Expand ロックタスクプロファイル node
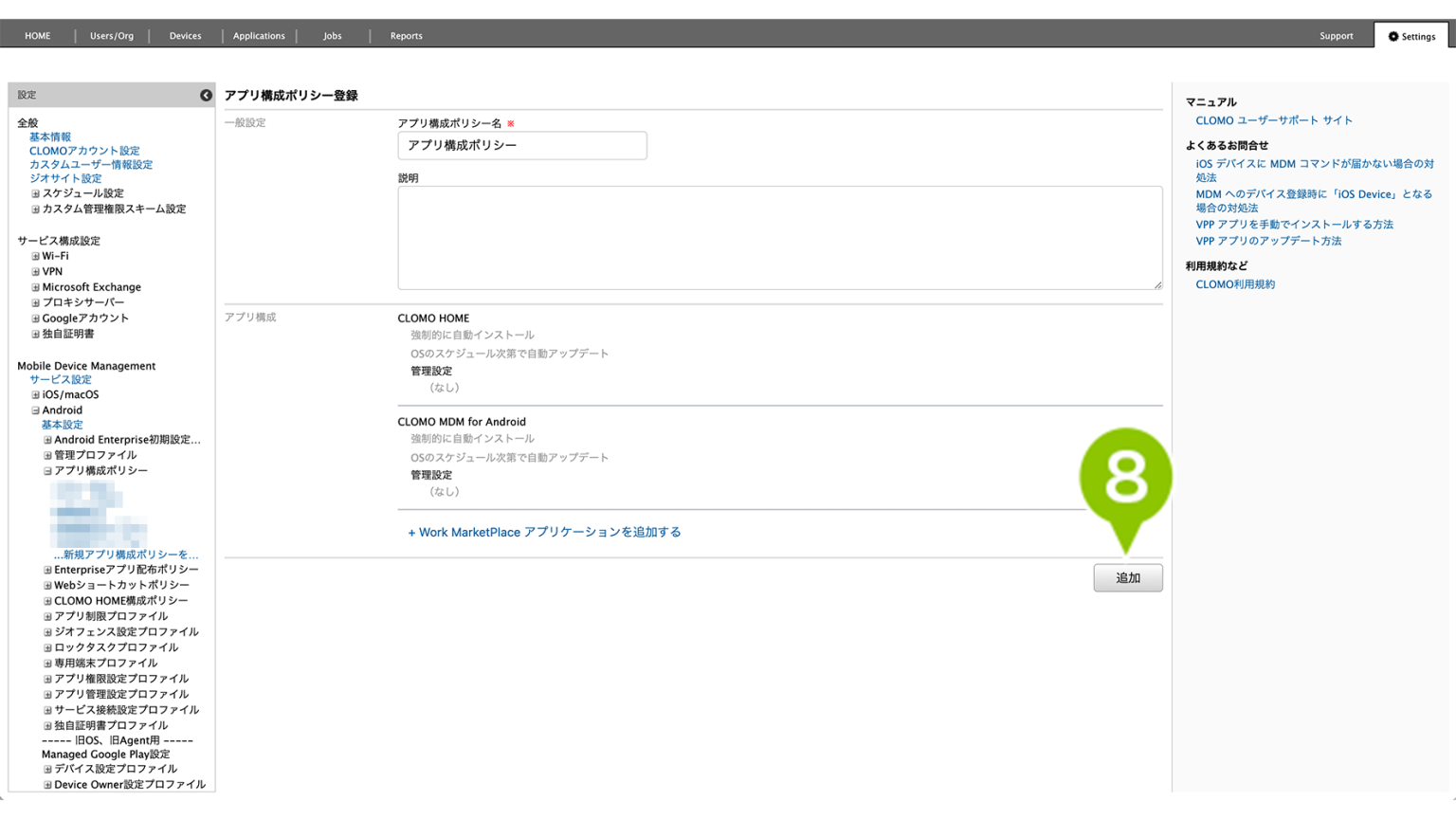Screen dimensions: 1456x819 (x=47, y=648)
